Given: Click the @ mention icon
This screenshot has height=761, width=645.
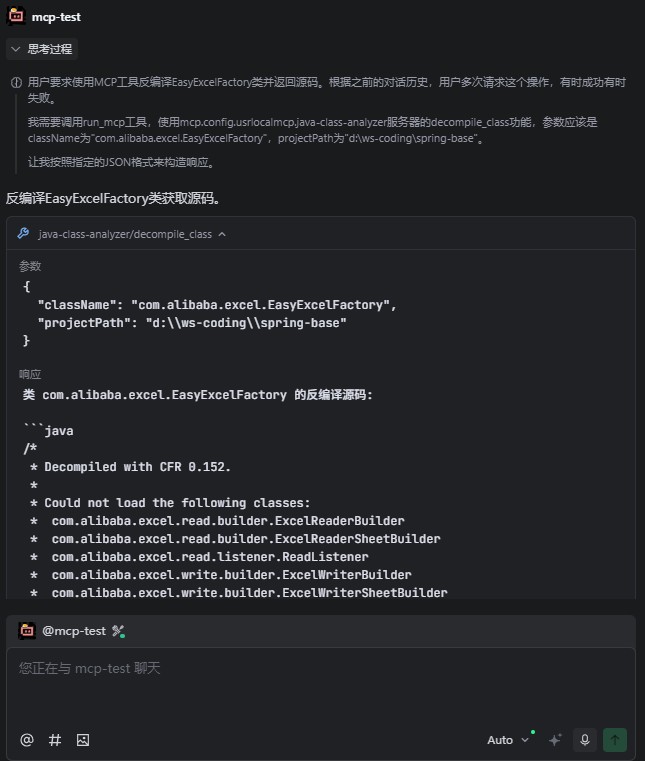Looking at the screenshot, I should pyautogui.click(x=27, y=740).
